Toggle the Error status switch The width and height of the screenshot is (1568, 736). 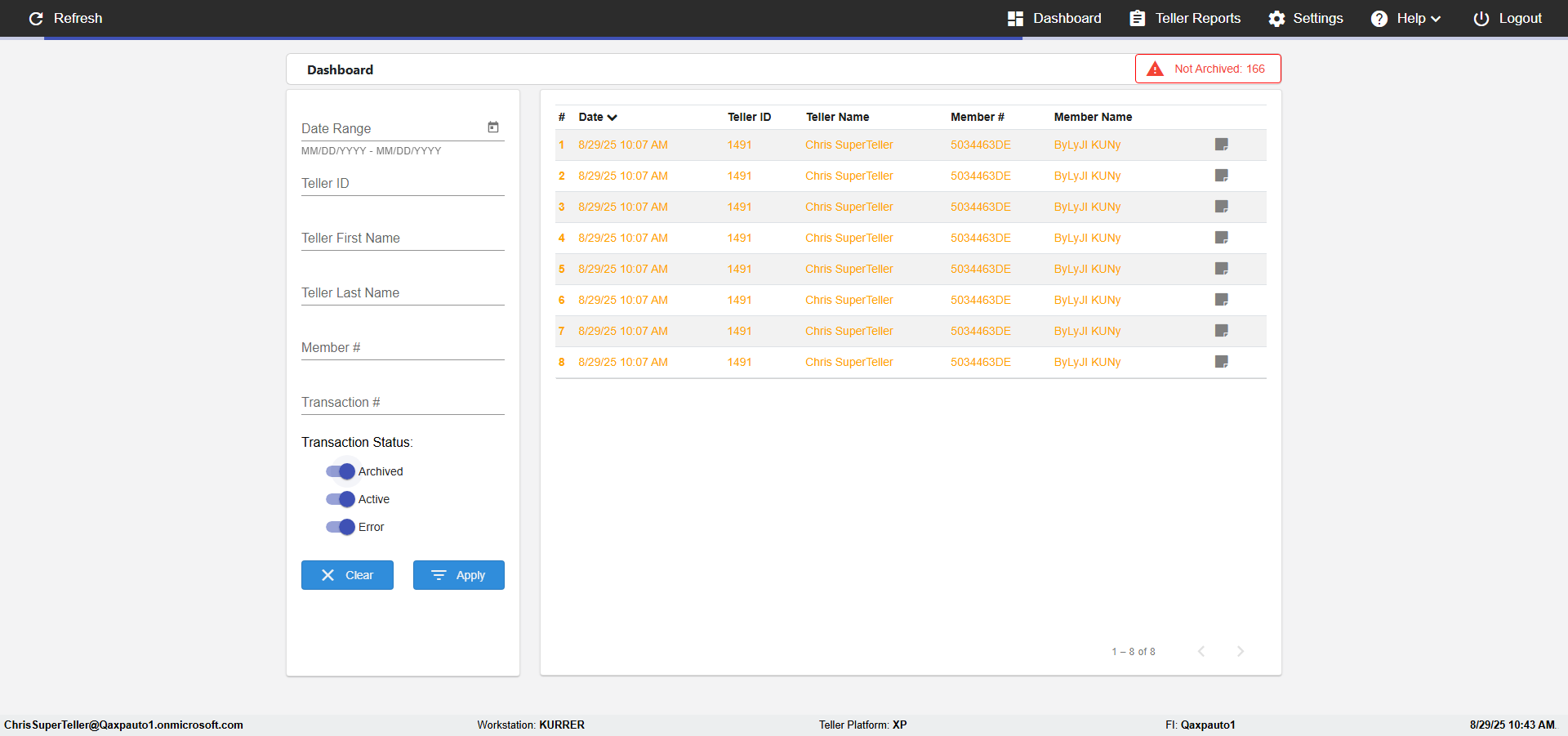coord(341,527)
